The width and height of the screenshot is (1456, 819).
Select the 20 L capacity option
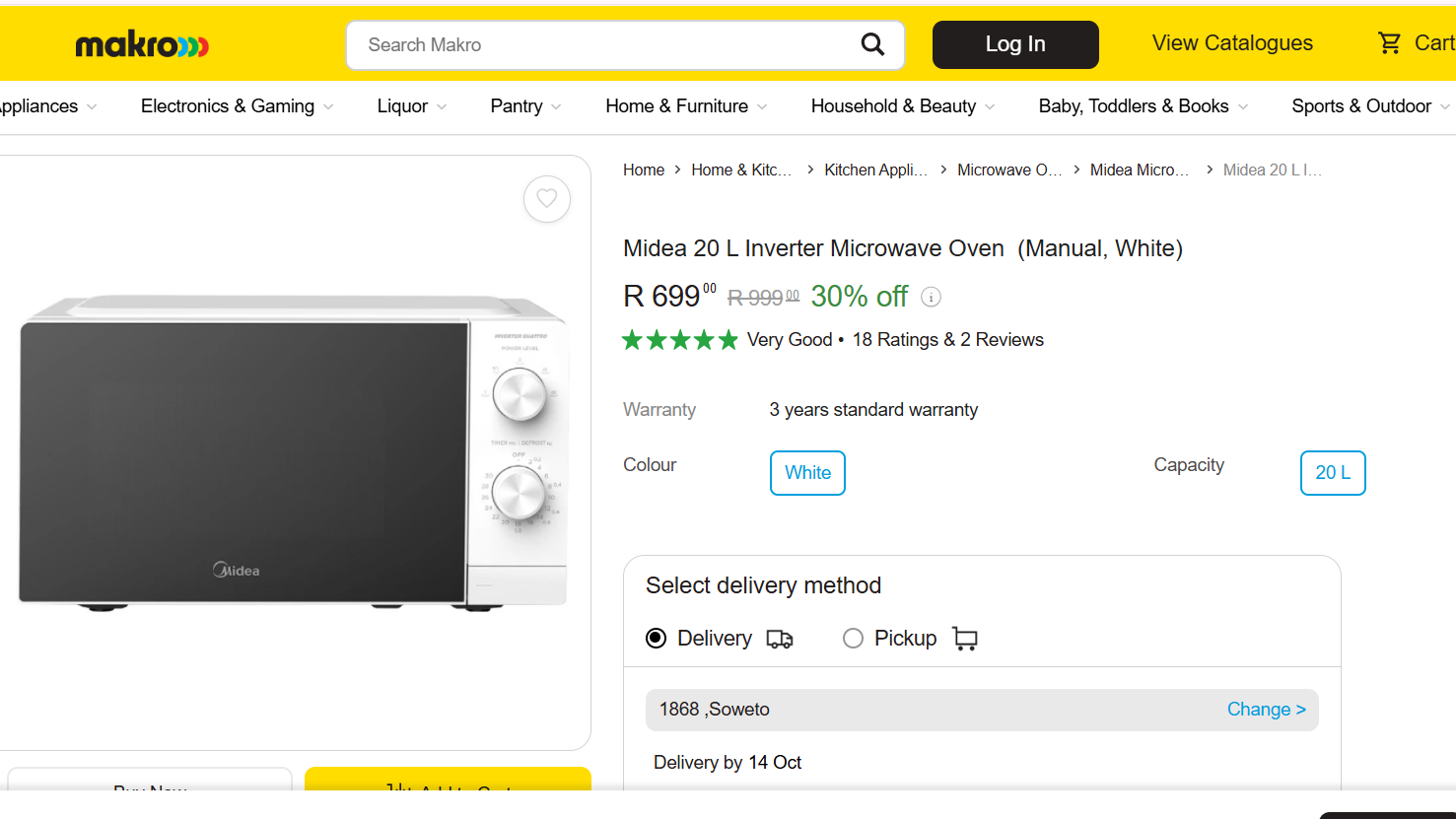tap(1333, 473)
